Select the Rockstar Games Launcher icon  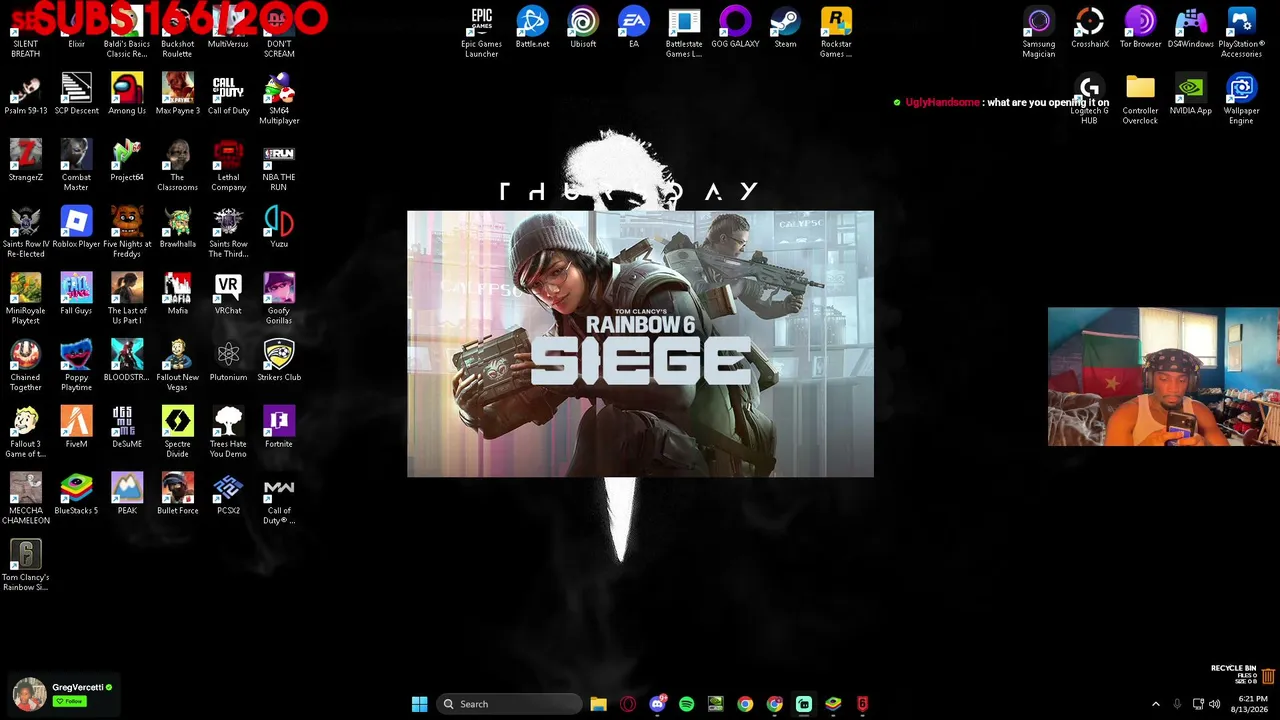[836, 32]
